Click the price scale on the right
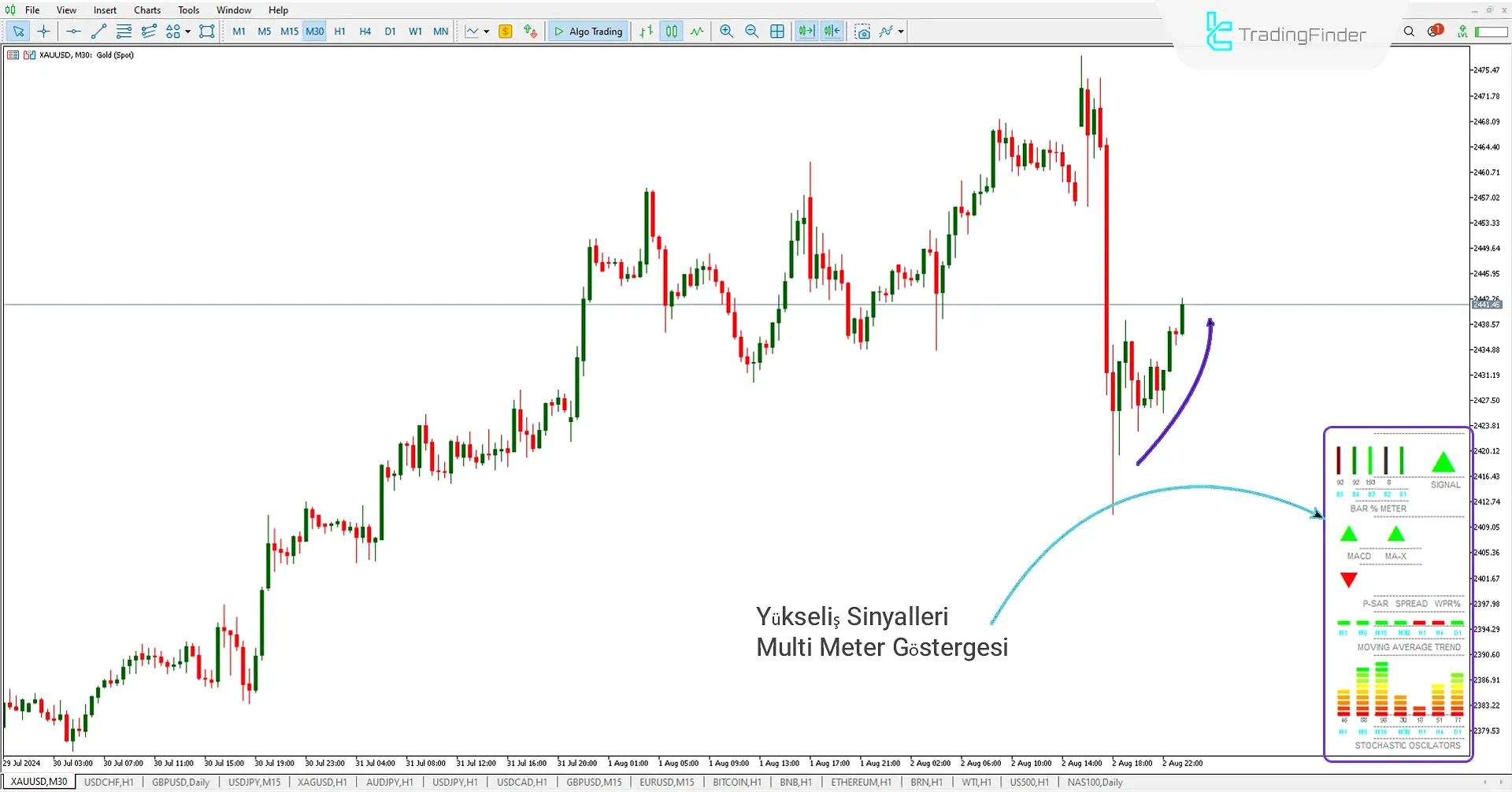The width and height of the screenshot is (1512, 792). pyautogui.click(x=1487, y=394)
